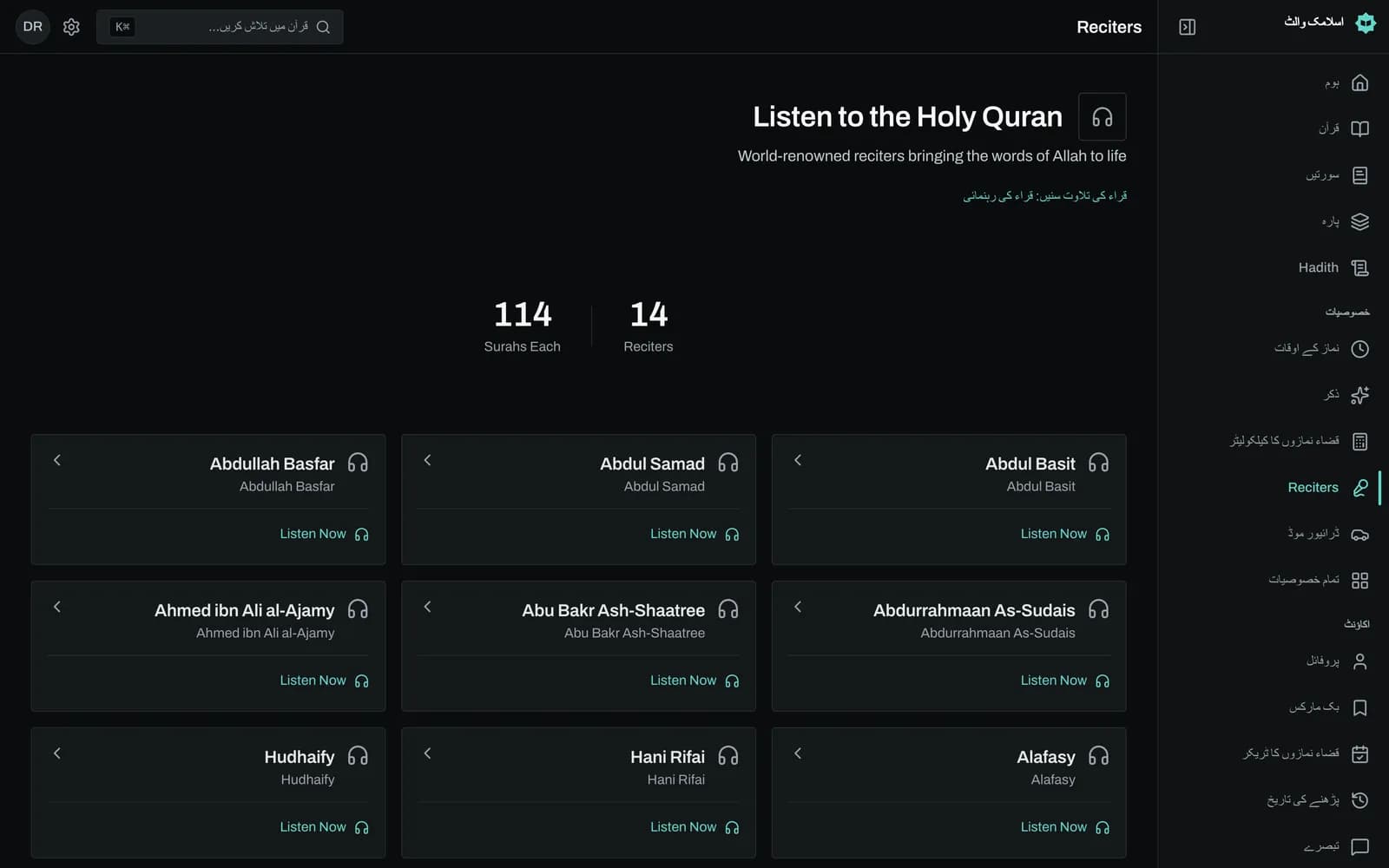Expand the Hani Rifai card chevron
The image size is (1389, 868).
click(427, 753)
